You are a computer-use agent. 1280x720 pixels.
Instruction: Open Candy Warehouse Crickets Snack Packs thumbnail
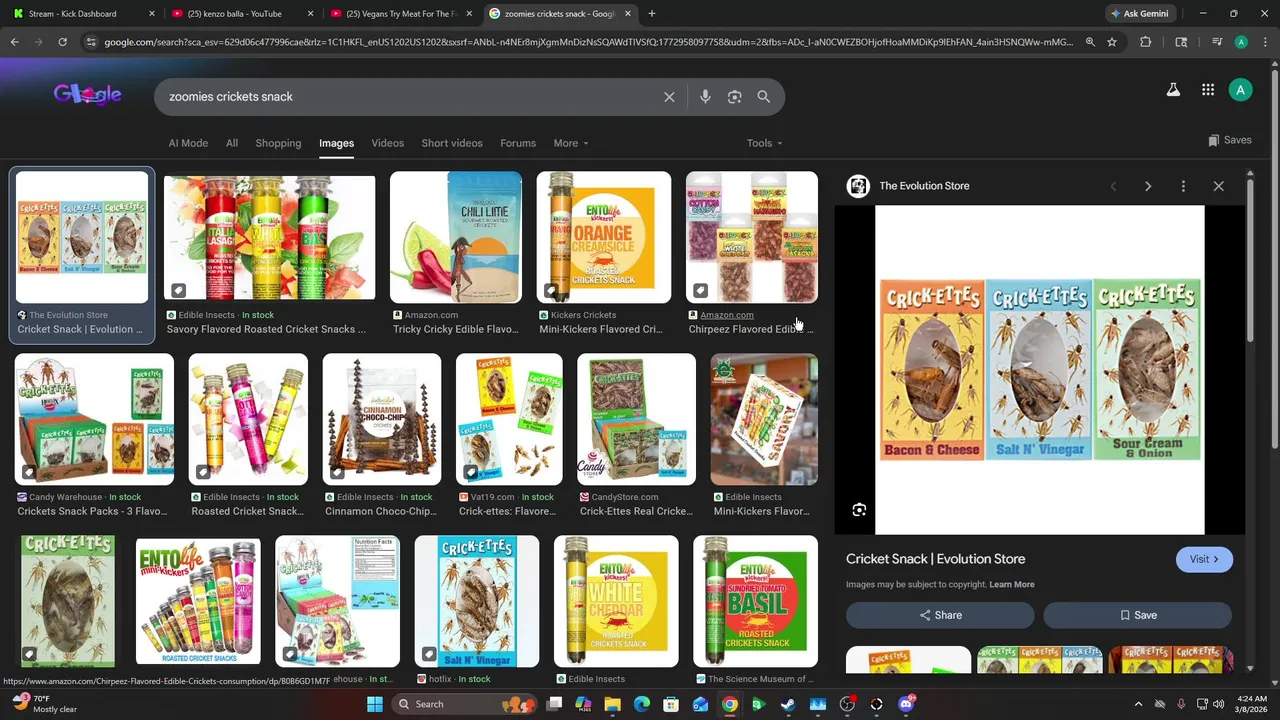[94, 419]
